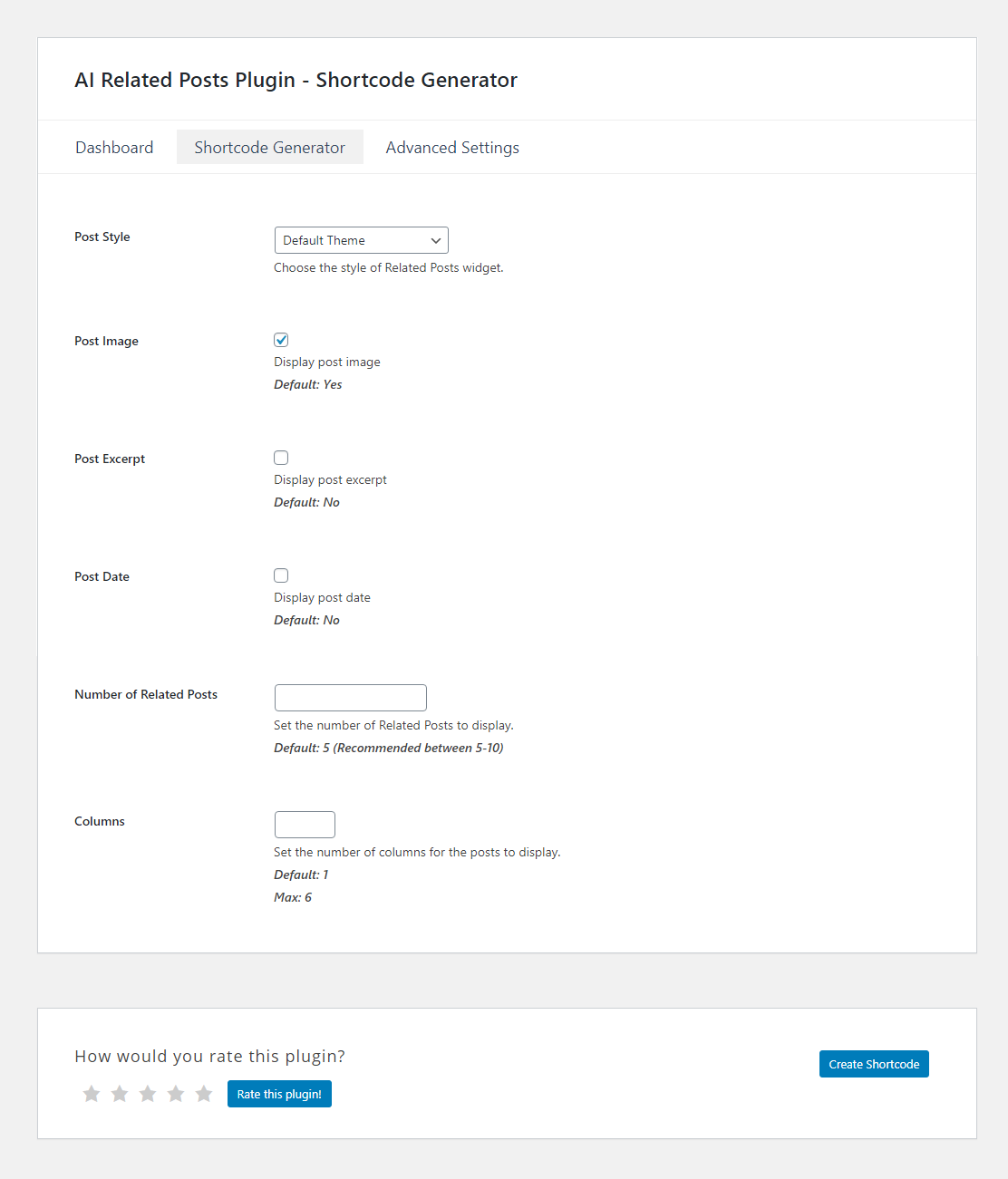Select the Shortcode Generator tab
Image resolution: width=1008 pixels, height=1179 pixels.
coord(269,148)
